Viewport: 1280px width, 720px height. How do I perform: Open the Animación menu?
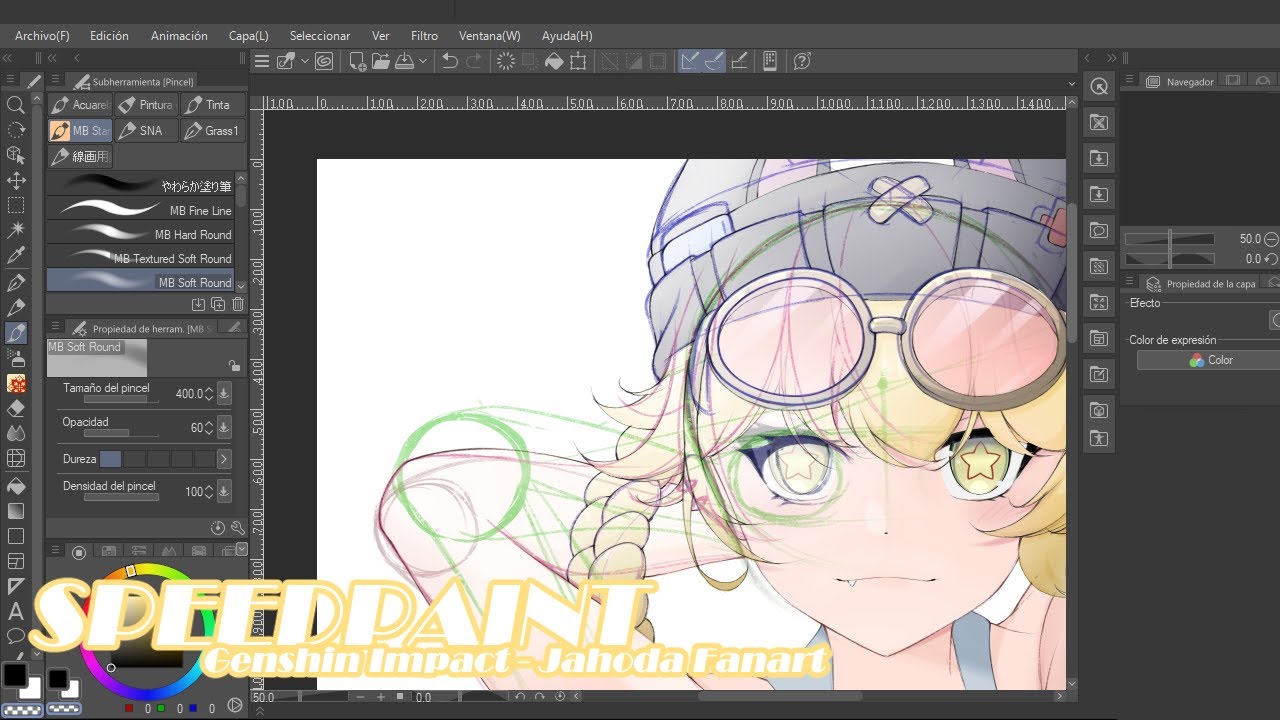click(179, 36)
